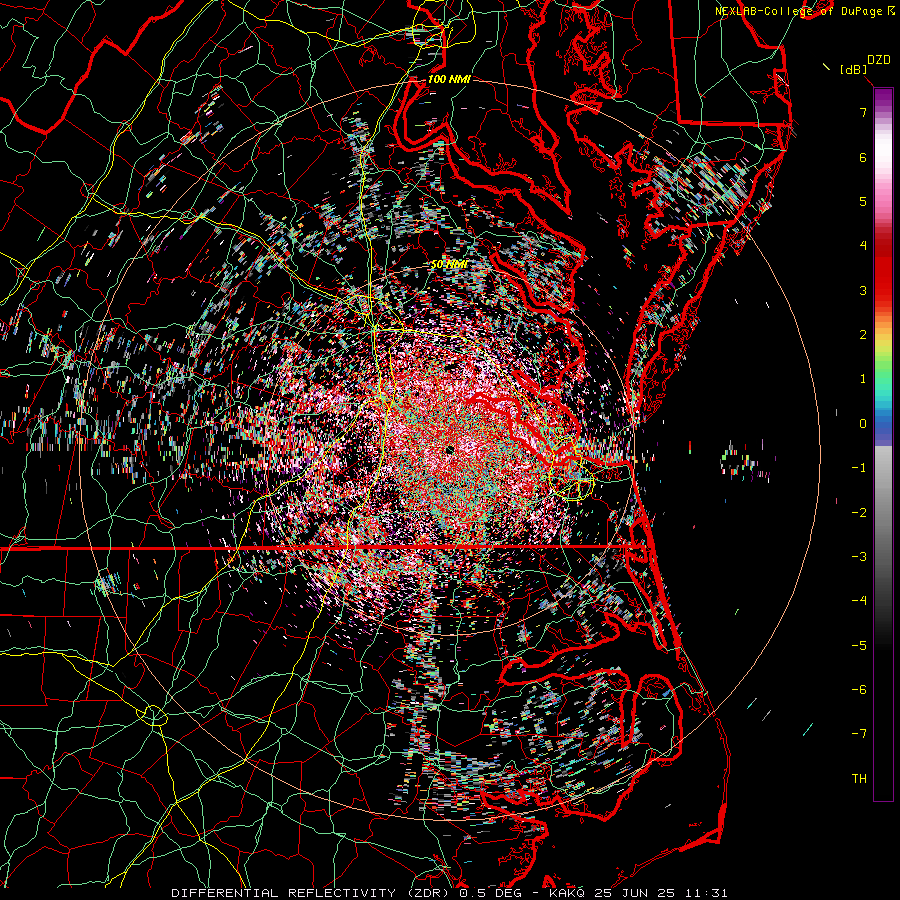The width and height of the screenshot is (900, 900).
Task: Select the 1 dB scale value
Action: 863,379
